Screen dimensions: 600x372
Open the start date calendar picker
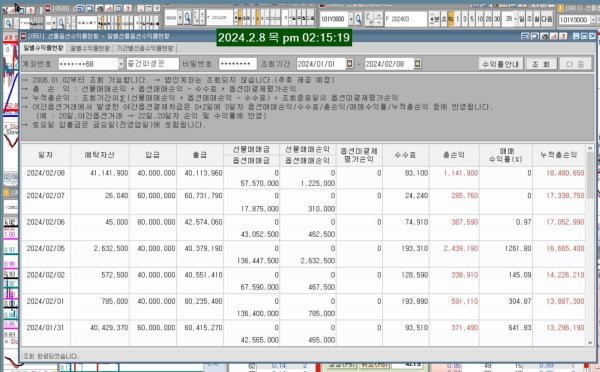(349, 64)
